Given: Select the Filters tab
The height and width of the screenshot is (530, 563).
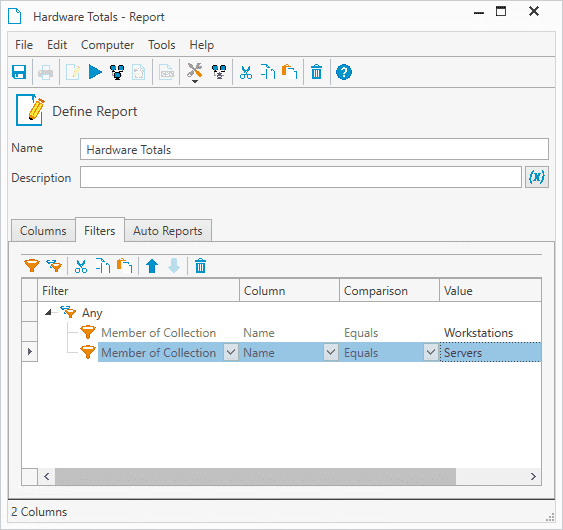Looking at the screenshot, I should coord(100,230).
